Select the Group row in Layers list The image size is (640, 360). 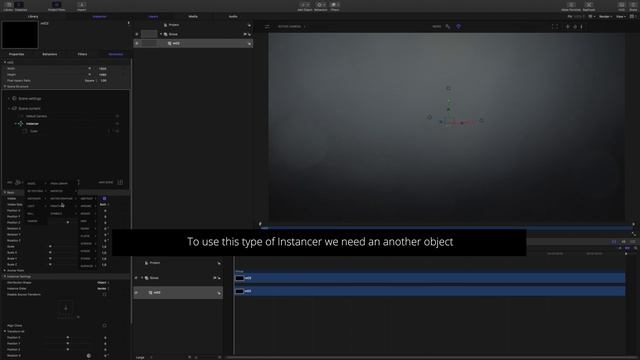click(193, 34)
